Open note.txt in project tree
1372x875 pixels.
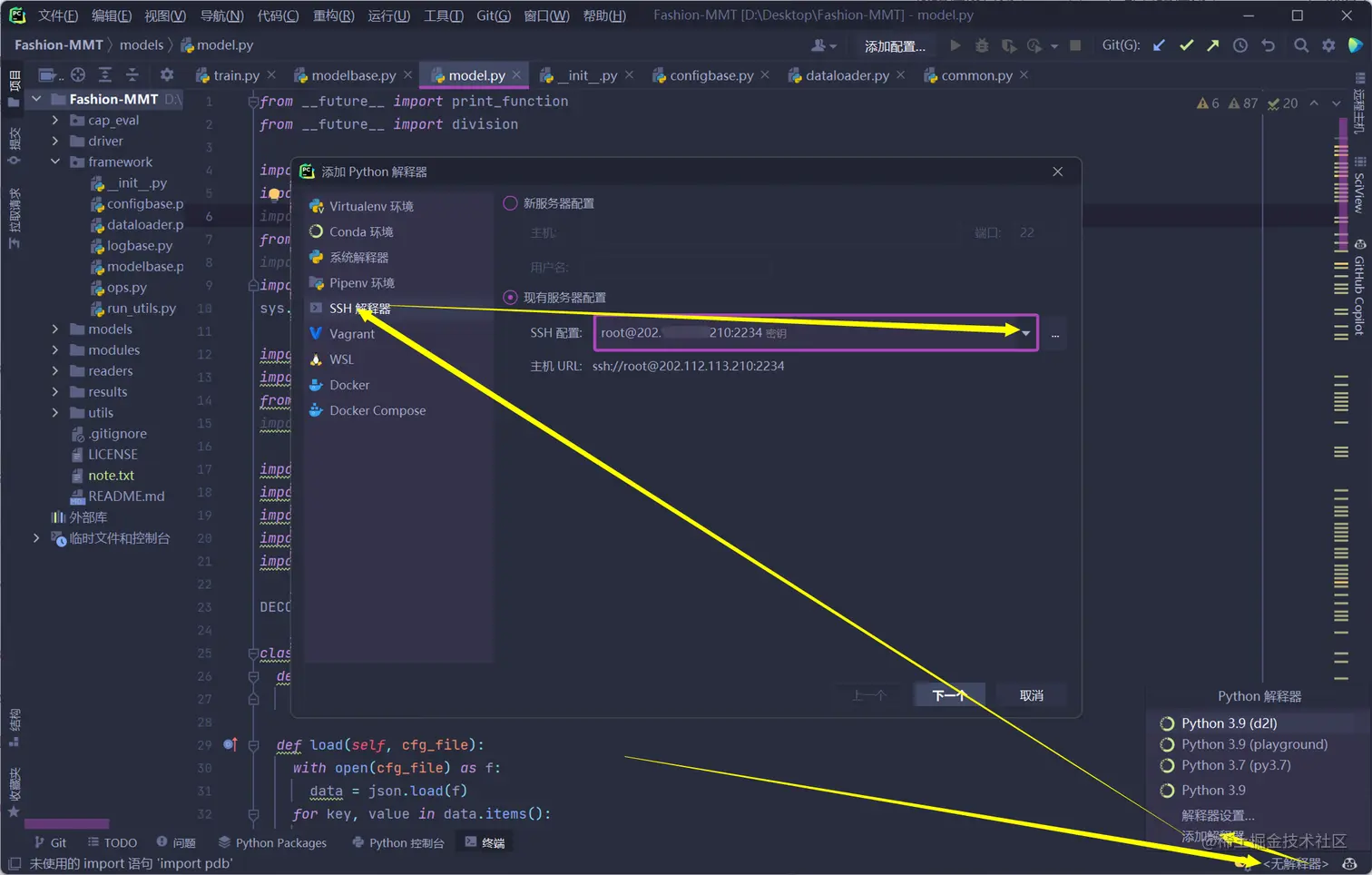[x=111, y=475]
